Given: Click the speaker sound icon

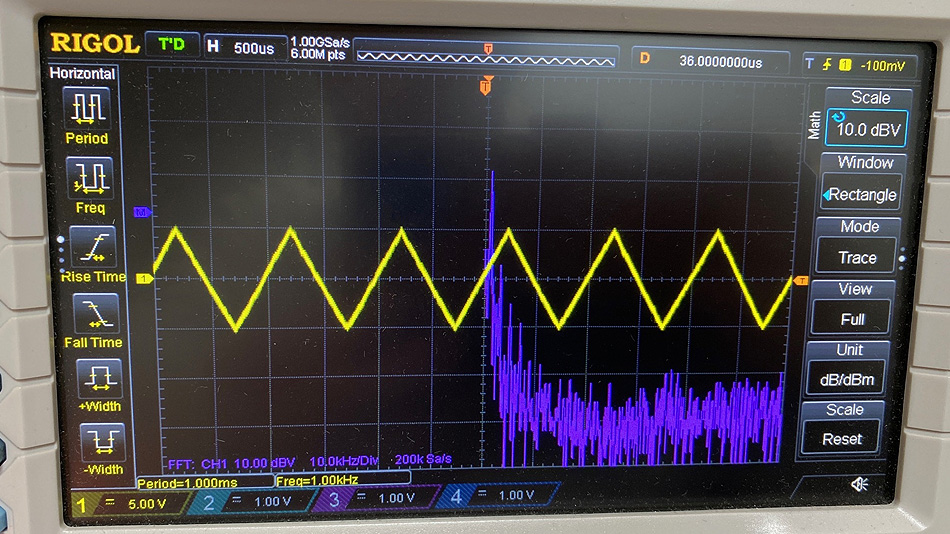Looking at the screenshot, I should pos(858,484).
